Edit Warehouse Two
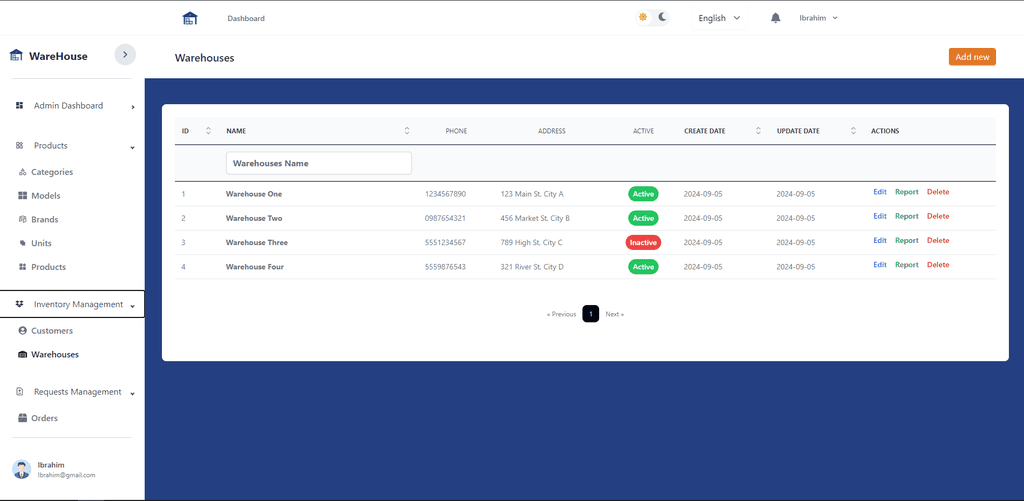This screenshot has height=501, width=1024. click(880, 216)
